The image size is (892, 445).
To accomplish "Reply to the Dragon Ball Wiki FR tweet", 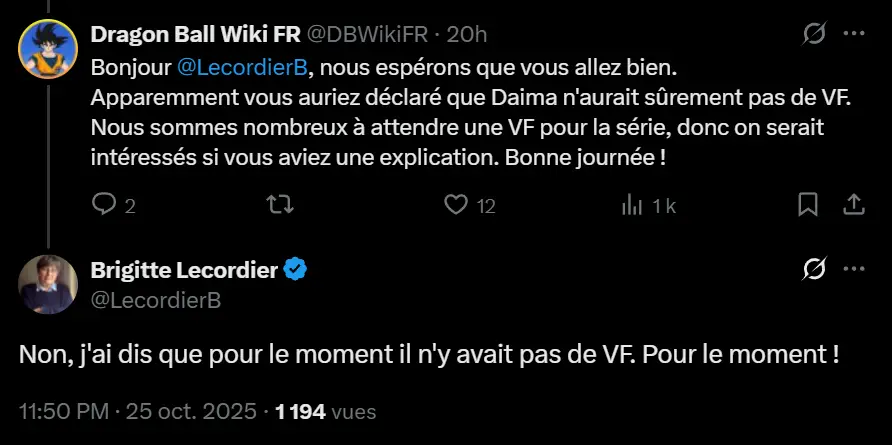I will [106, 205].
